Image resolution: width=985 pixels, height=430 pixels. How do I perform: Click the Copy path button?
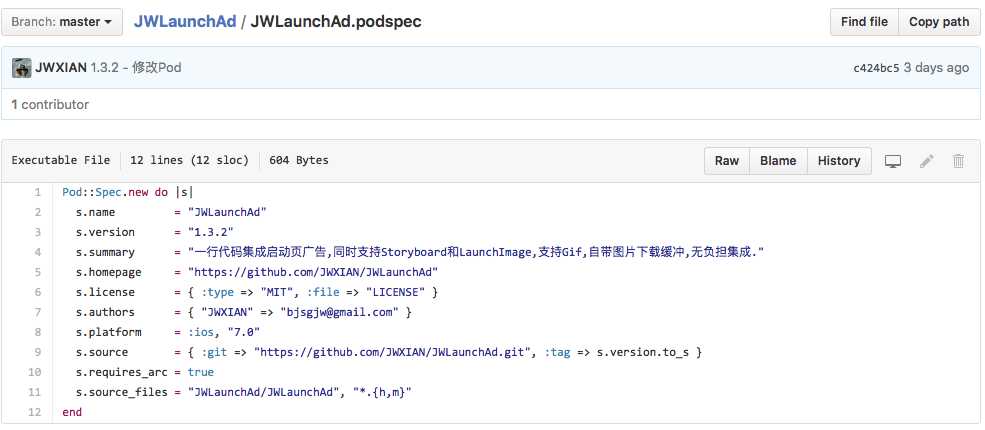point(939,22)
